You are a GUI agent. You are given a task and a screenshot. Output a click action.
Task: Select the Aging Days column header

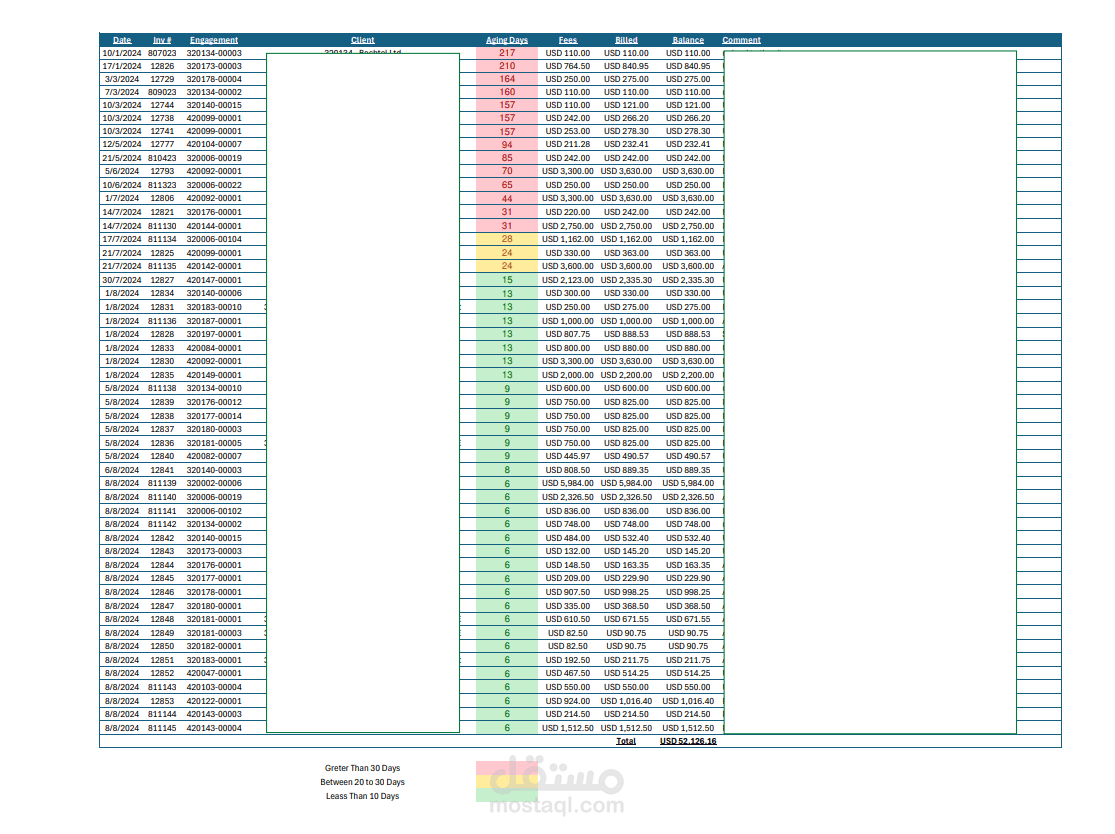coord(507,41)
